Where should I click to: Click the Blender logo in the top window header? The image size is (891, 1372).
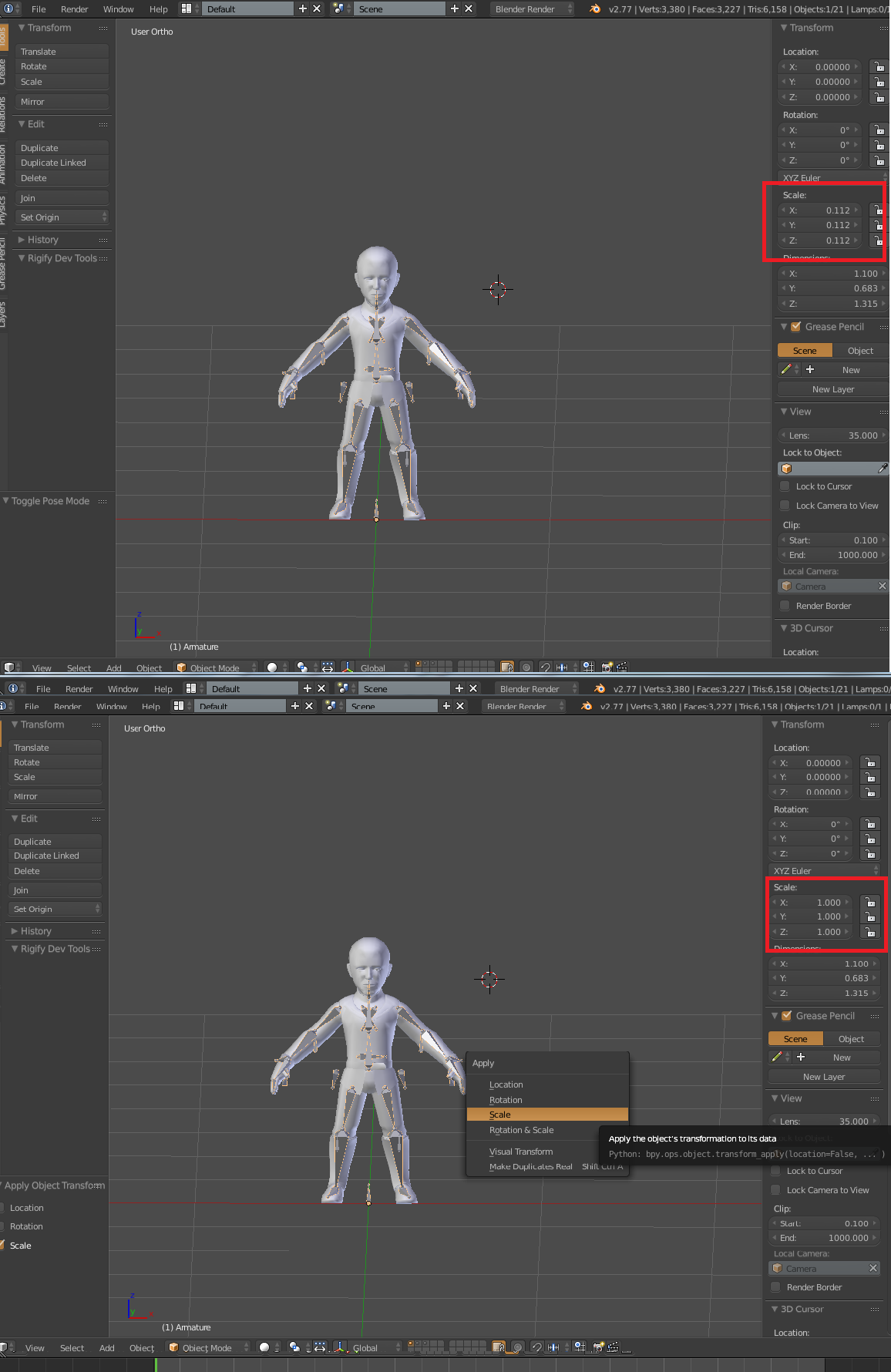(x=594, y=8)
